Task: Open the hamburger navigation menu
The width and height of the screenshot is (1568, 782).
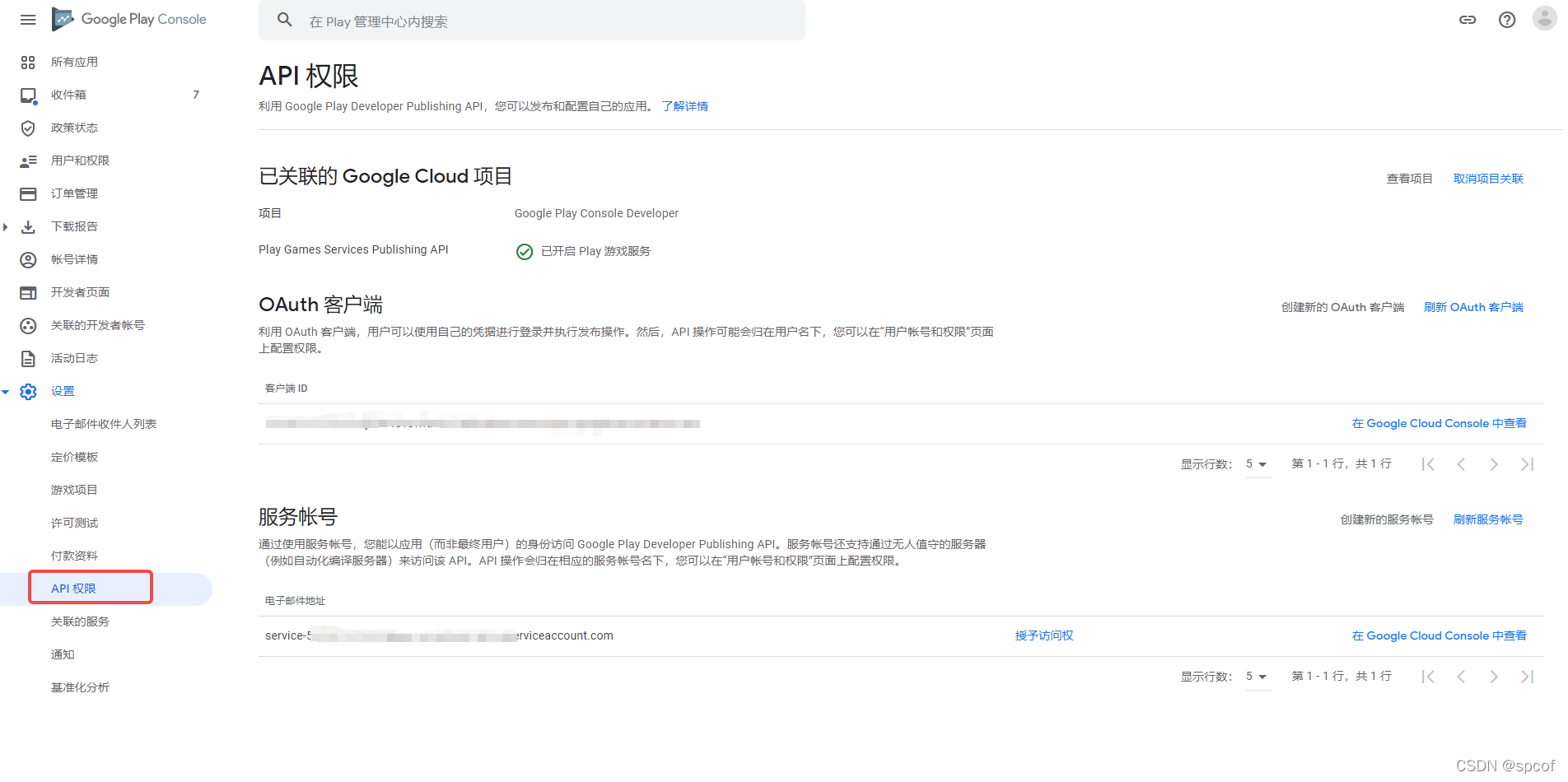Action: click(28, 20)
